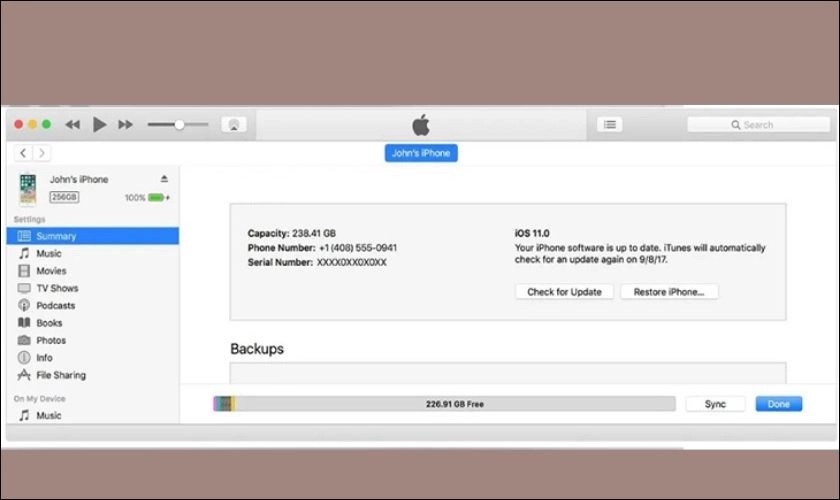
Task: Click the battery level indicator icon
Action: [158, 197]
